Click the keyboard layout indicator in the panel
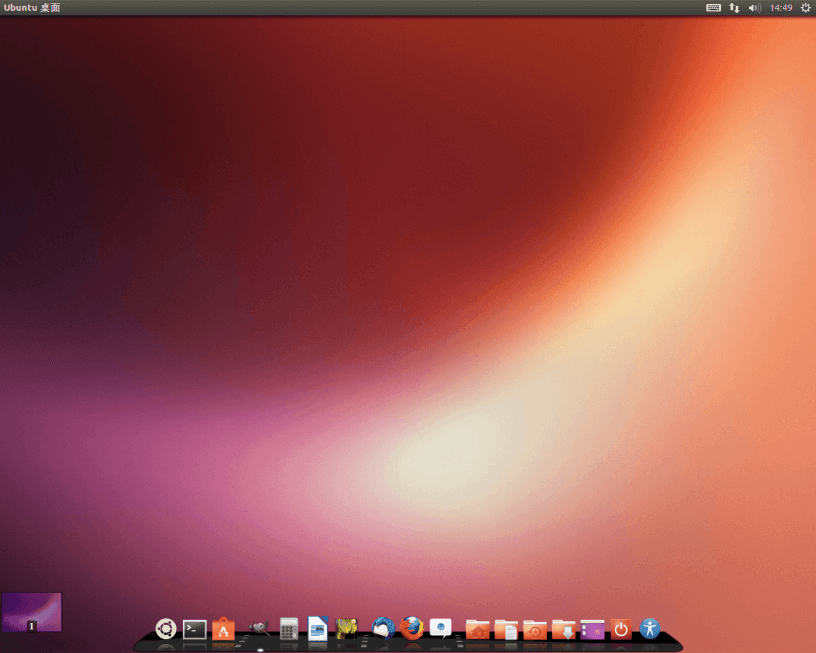The width and height of the screenshot is (816, 653). [712, 8]
